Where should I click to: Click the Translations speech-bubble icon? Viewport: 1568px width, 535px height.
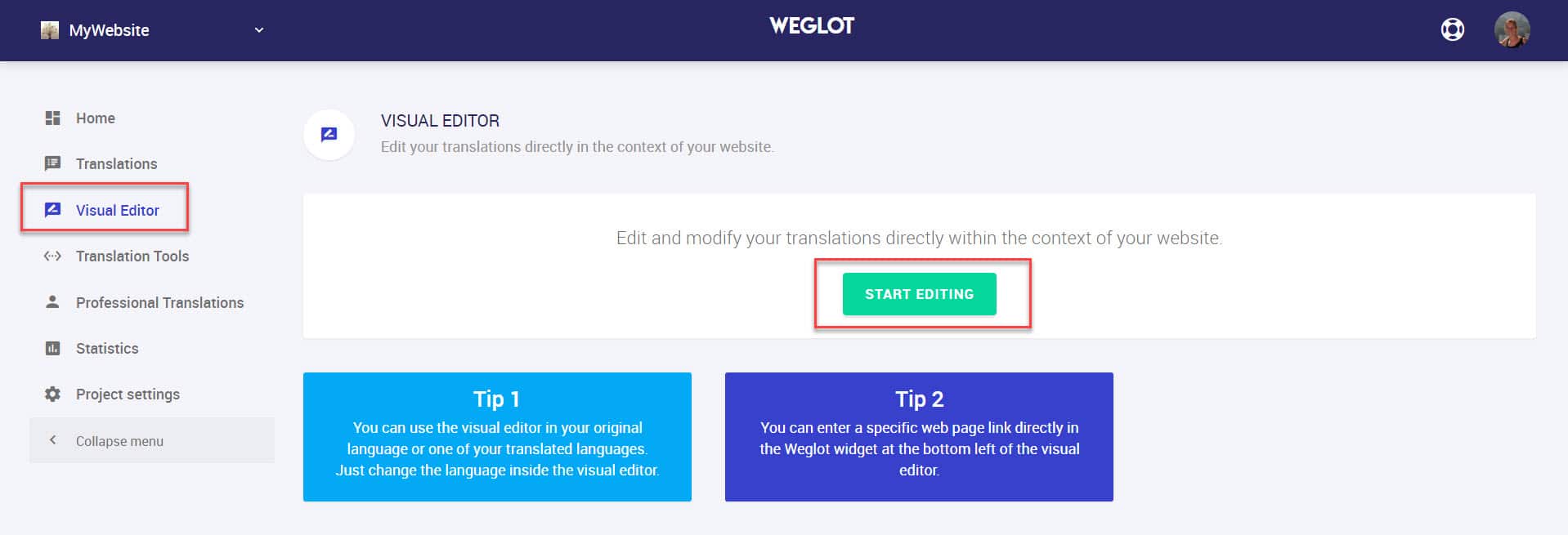click(52, 163)
